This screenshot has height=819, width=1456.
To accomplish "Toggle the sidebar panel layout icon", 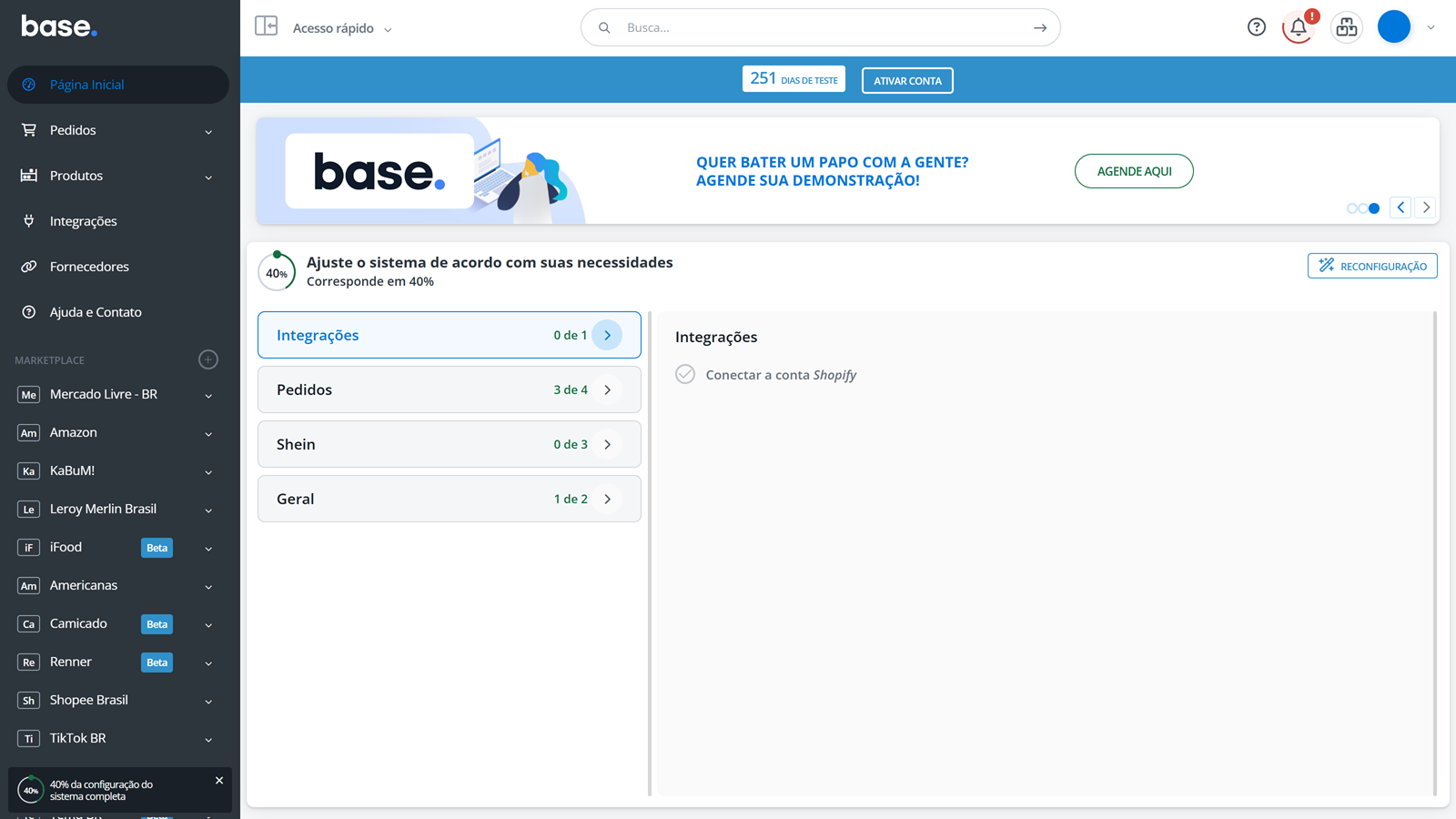I will [x=266, y=25].
